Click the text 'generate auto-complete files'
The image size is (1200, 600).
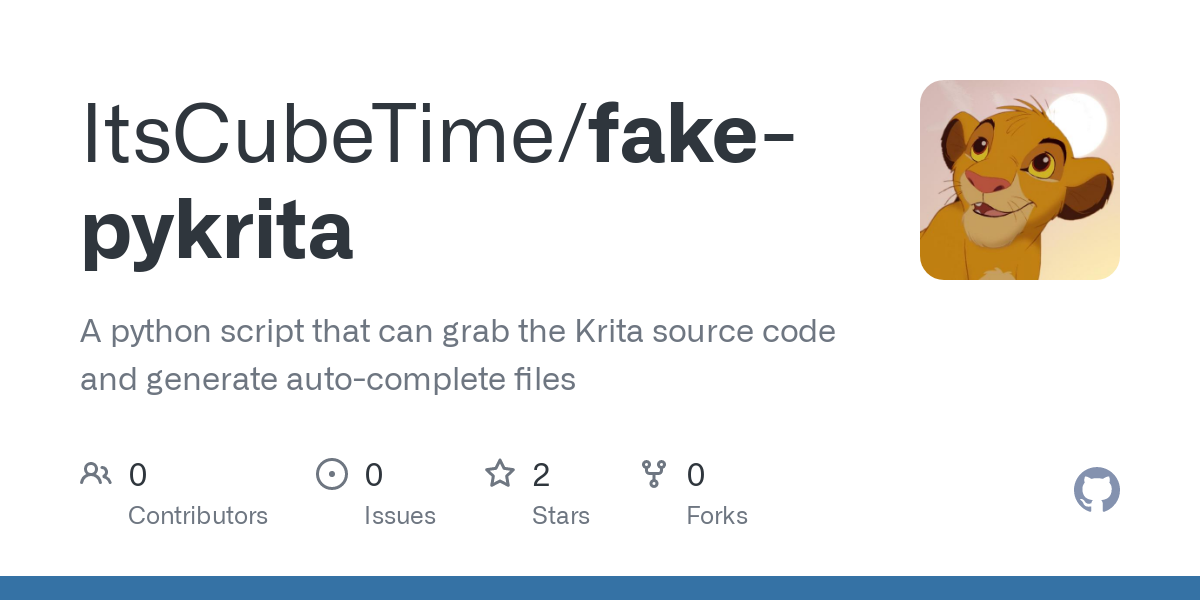point(362,380)
